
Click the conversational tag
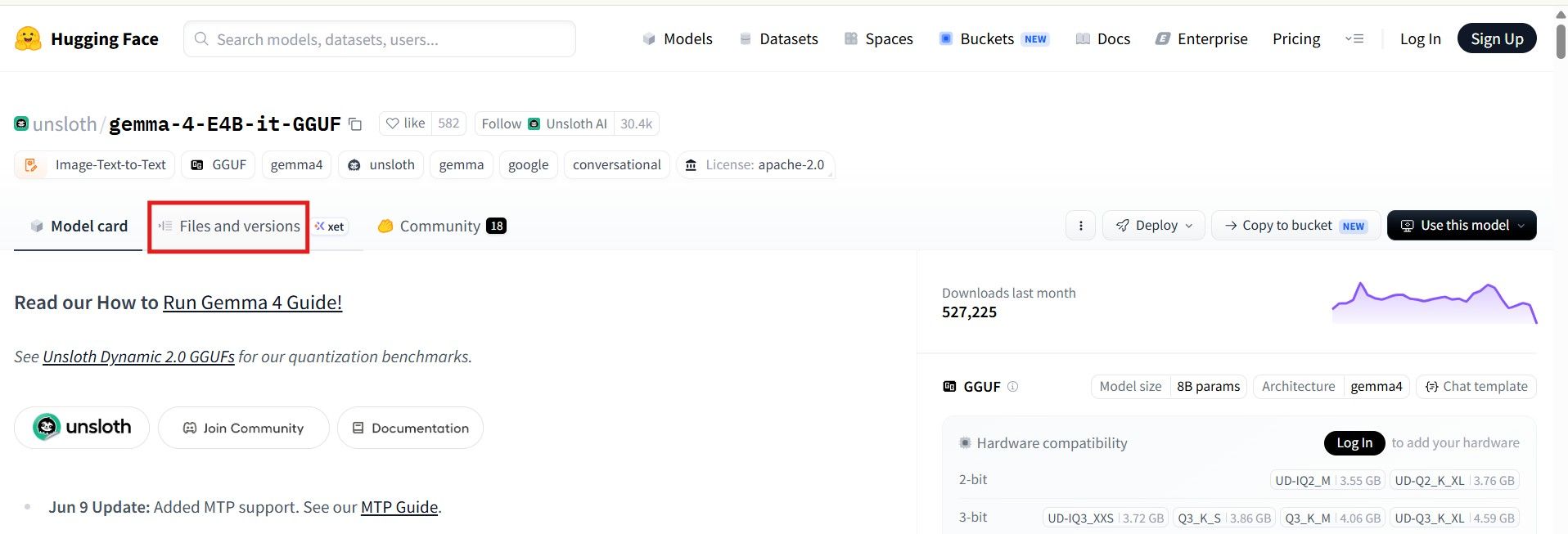pyautogui.click(x=617, y=164)
